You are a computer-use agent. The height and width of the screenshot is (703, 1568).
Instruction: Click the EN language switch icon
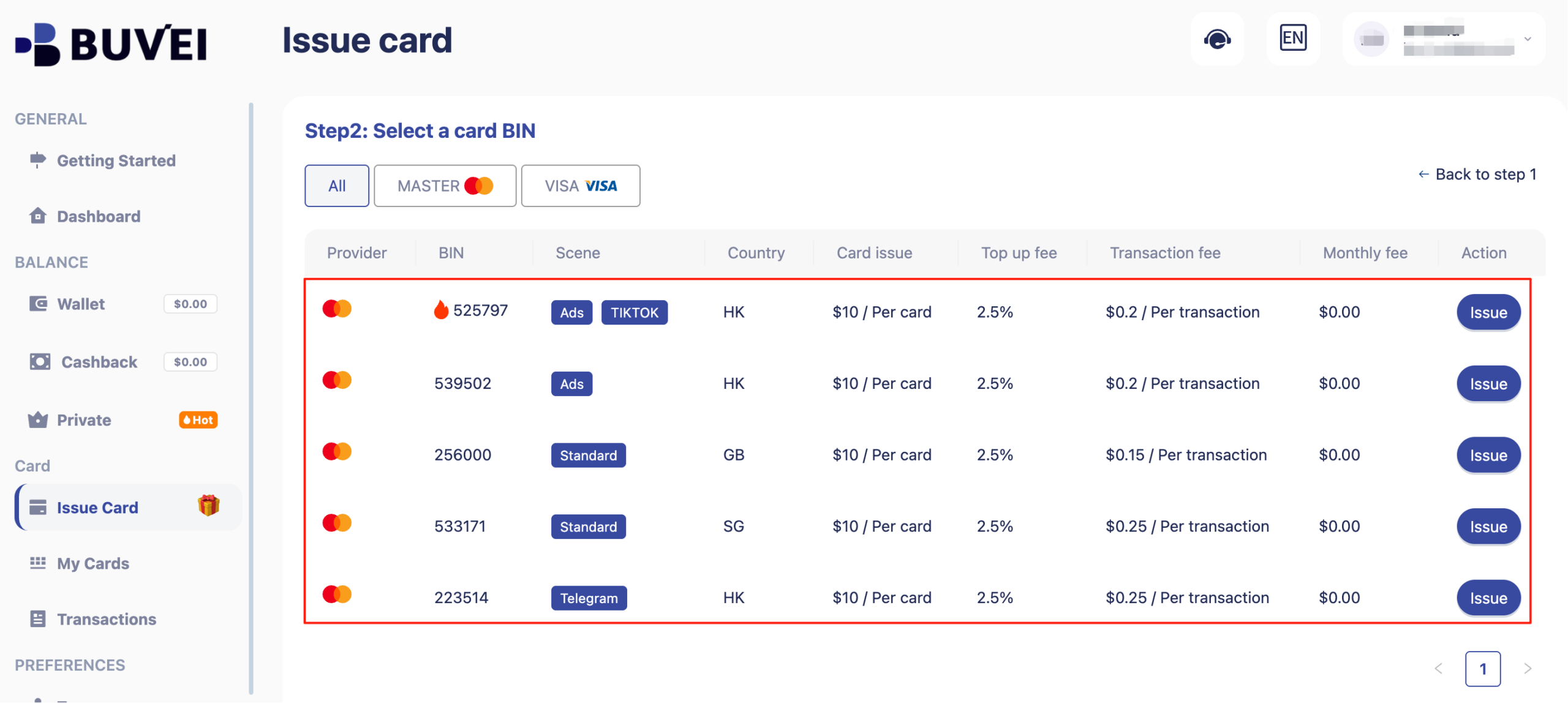[1292, 38]
